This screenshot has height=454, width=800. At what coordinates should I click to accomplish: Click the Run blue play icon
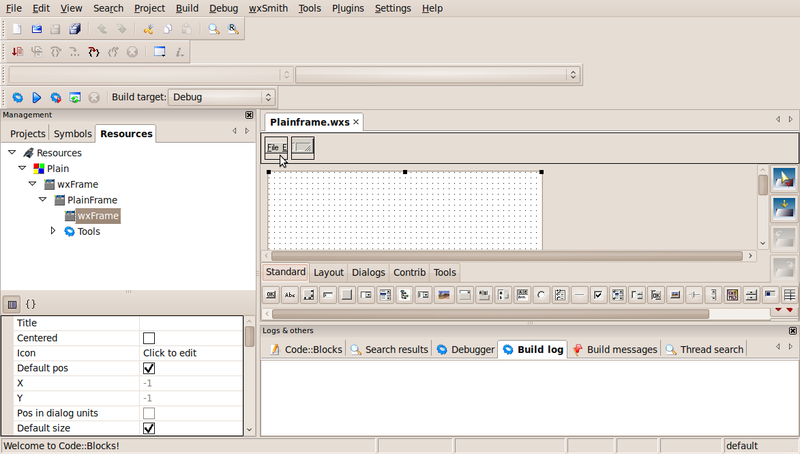[36, 97]
